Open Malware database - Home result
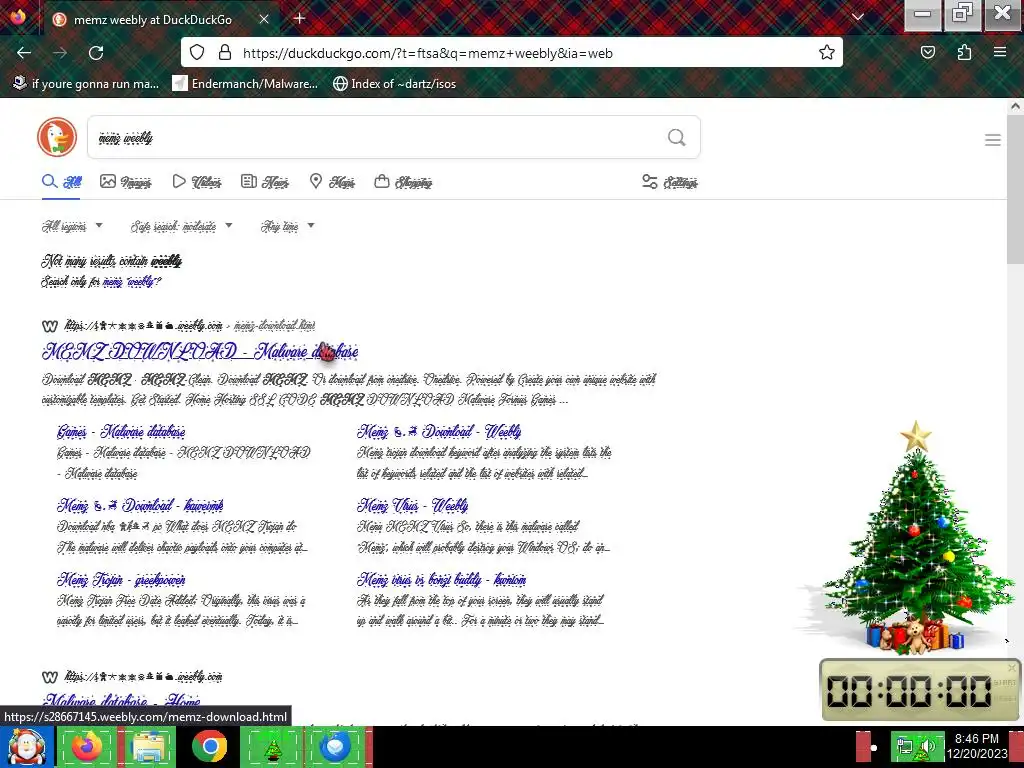This screenshot has height=768, width=1024. click(x=121, y=701)
